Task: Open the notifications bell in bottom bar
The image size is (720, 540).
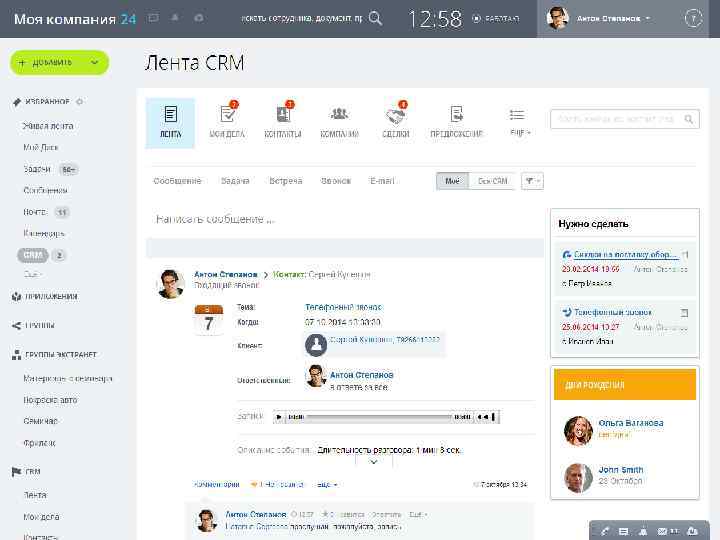Action: click(643, 532)
